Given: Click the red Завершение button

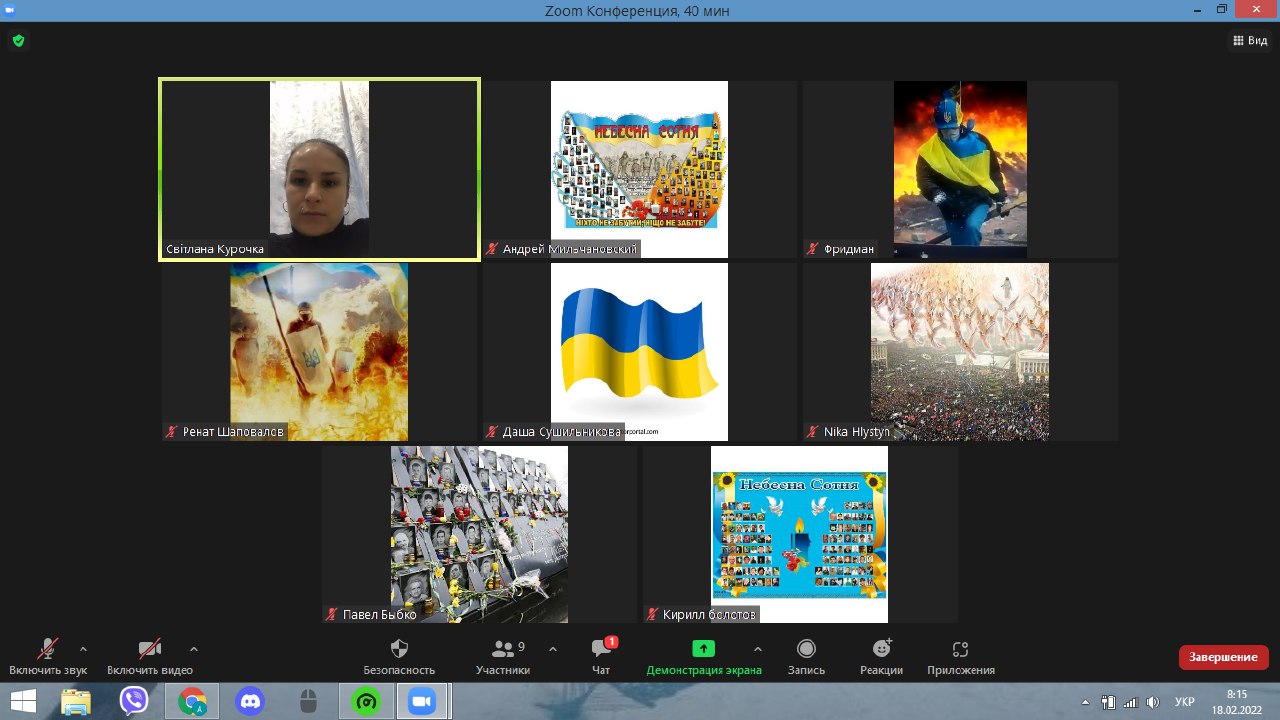Looking at the screenshot, I should pyautogui.click(x=1224, y=657).
